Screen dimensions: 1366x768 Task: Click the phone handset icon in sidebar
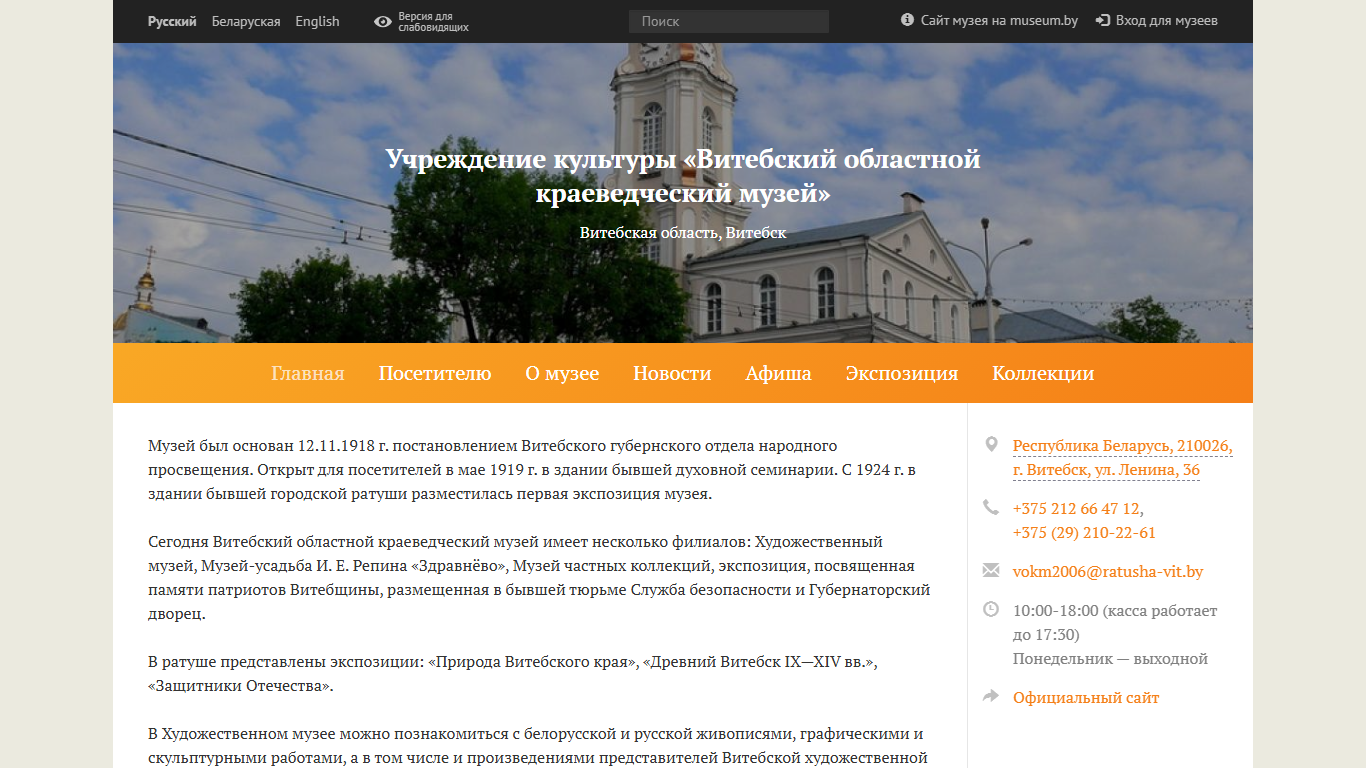pyautogui.click(x=991, y=507)
